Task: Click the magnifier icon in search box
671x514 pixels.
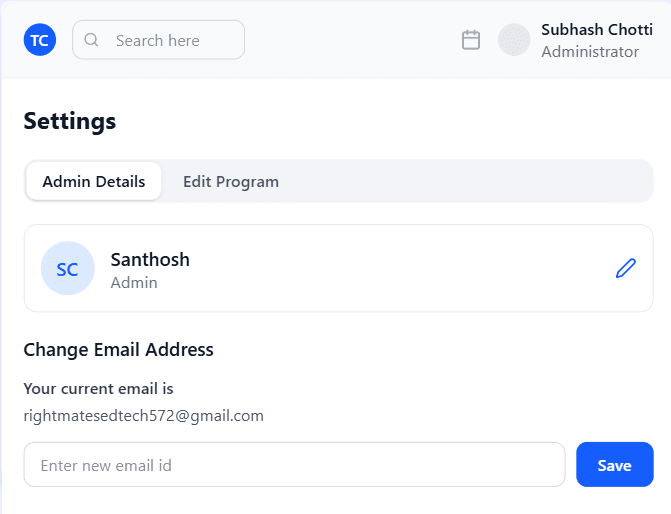Action: pos(92,40)
